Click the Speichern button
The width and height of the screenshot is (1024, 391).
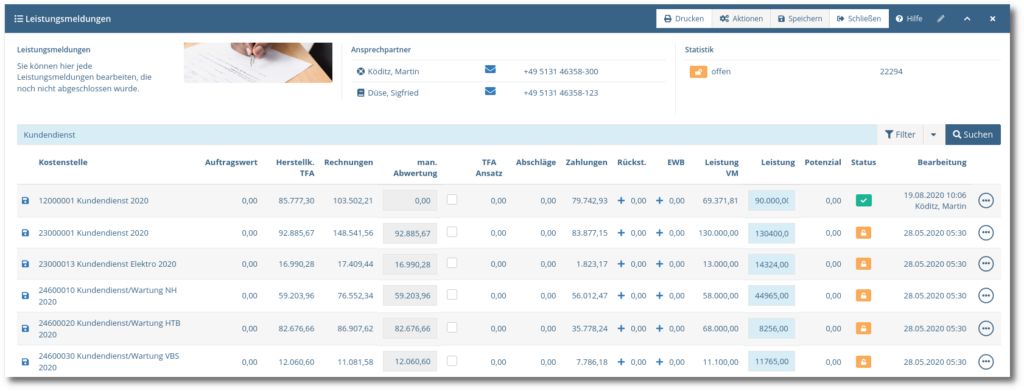tap(800, 19)
